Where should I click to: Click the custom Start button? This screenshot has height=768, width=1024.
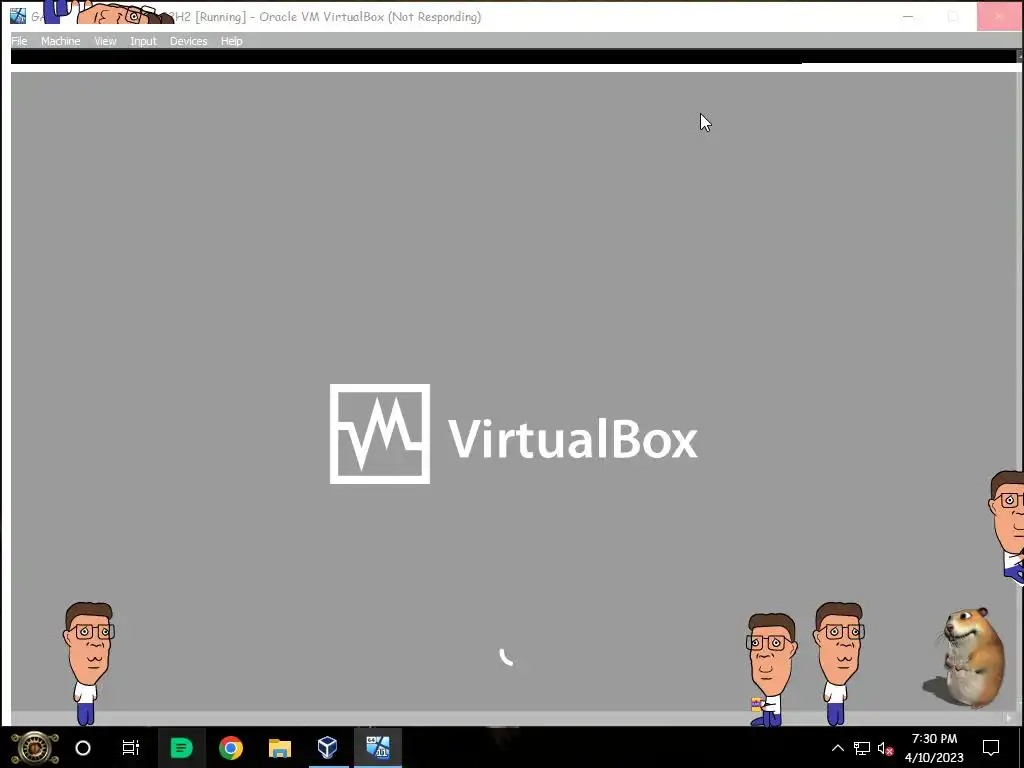(35, 748)
